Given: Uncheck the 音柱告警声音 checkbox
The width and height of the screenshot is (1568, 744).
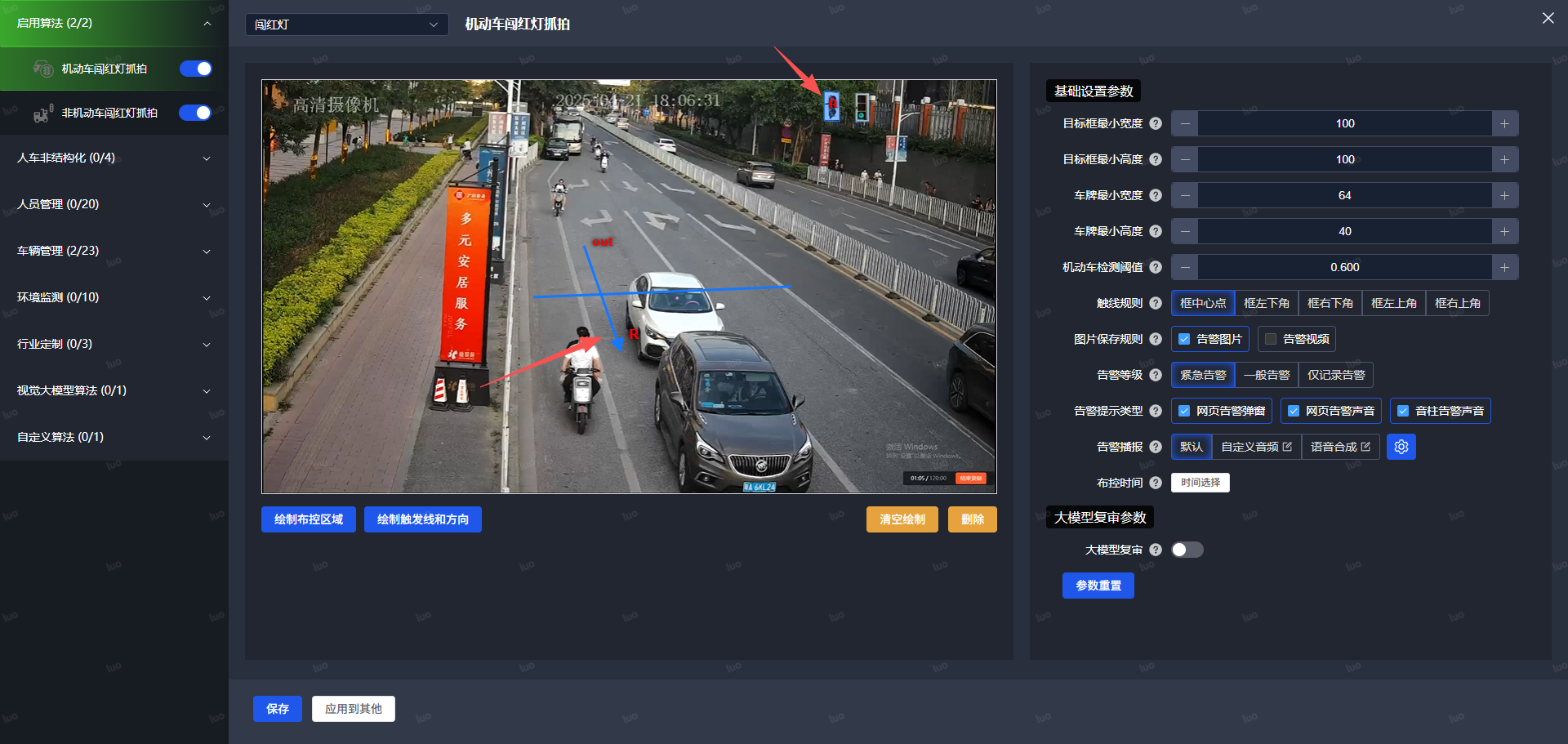Looking at the screenshot, I should tap(1403, 411).
